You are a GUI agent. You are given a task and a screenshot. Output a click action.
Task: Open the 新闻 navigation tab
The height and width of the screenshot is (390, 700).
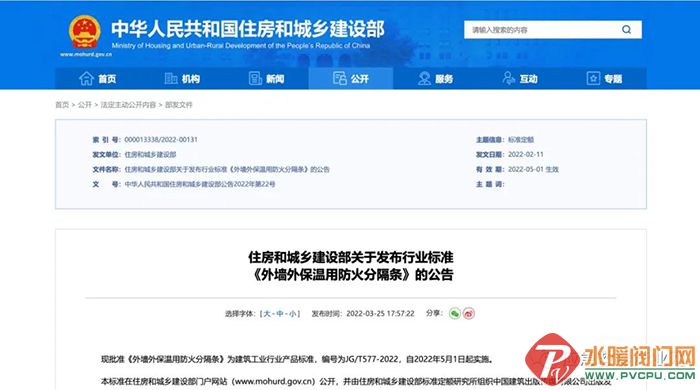click(x=266, y=79)
